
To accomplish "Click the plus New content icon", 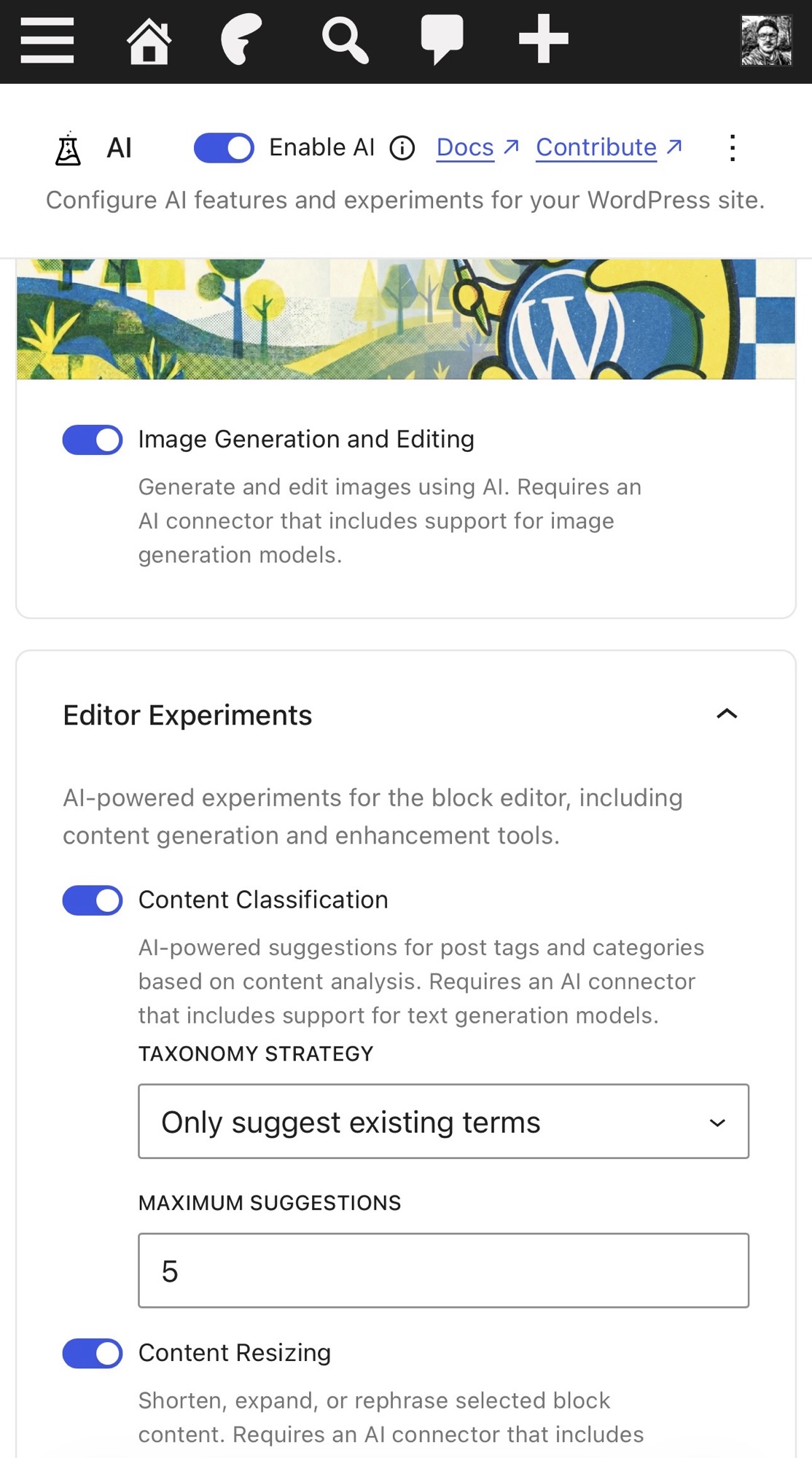I will (x=544, y=38).
